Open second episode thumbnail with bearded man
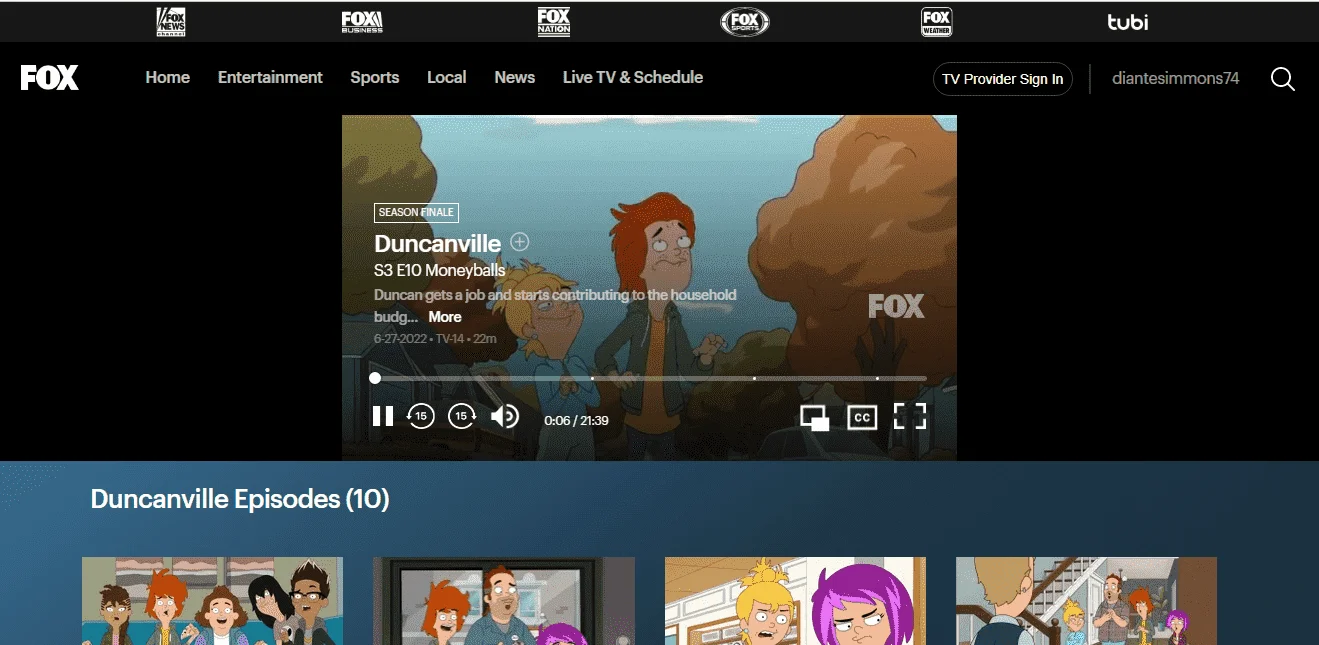 click(504, 601)
